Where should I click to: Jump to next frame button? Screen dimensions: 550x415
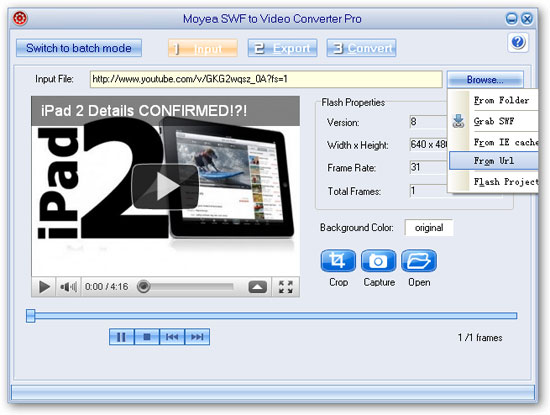[x=197, y=337]
